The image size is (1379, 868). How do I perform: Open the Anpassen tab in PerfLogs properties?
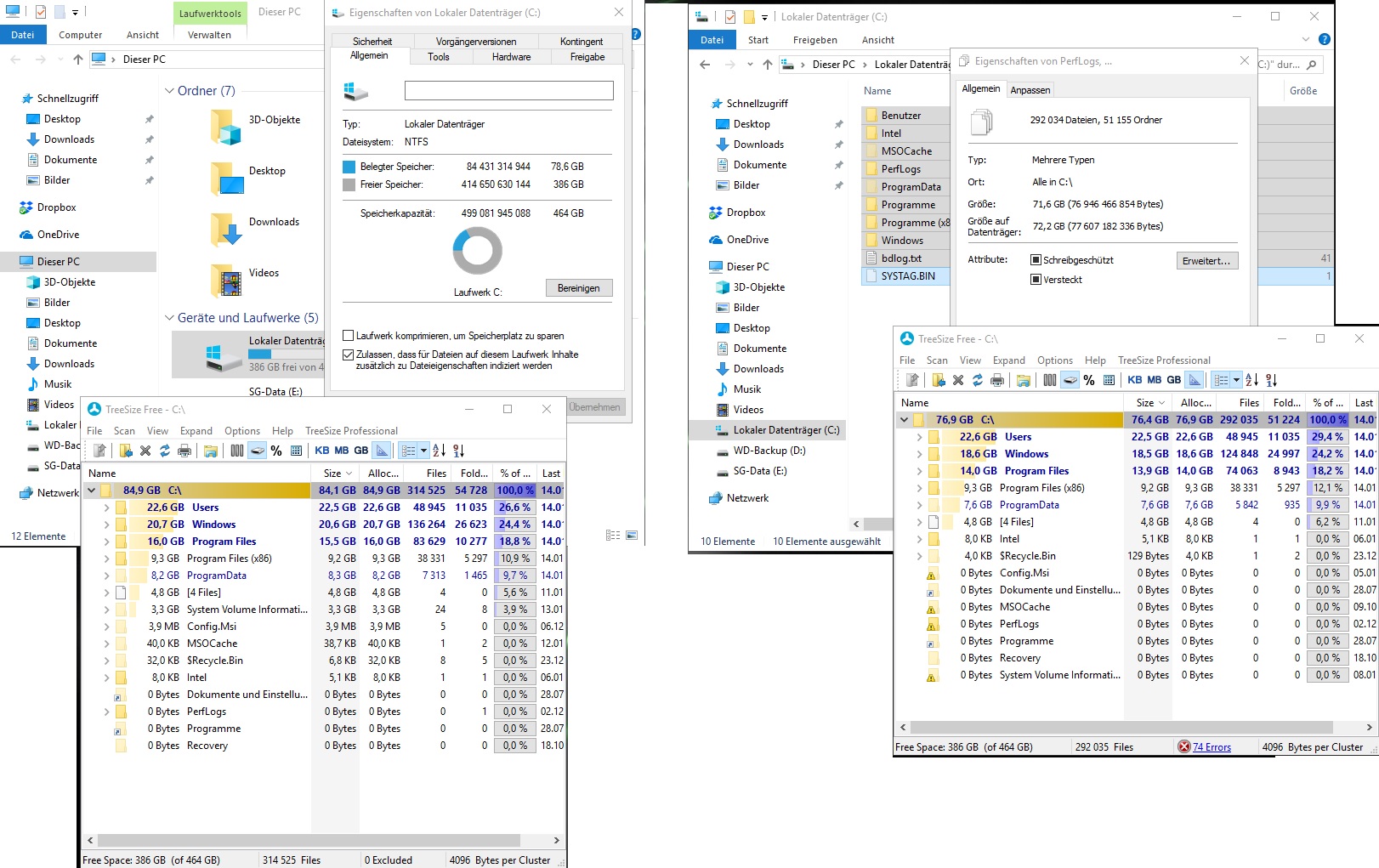(x=1030, y=90)
